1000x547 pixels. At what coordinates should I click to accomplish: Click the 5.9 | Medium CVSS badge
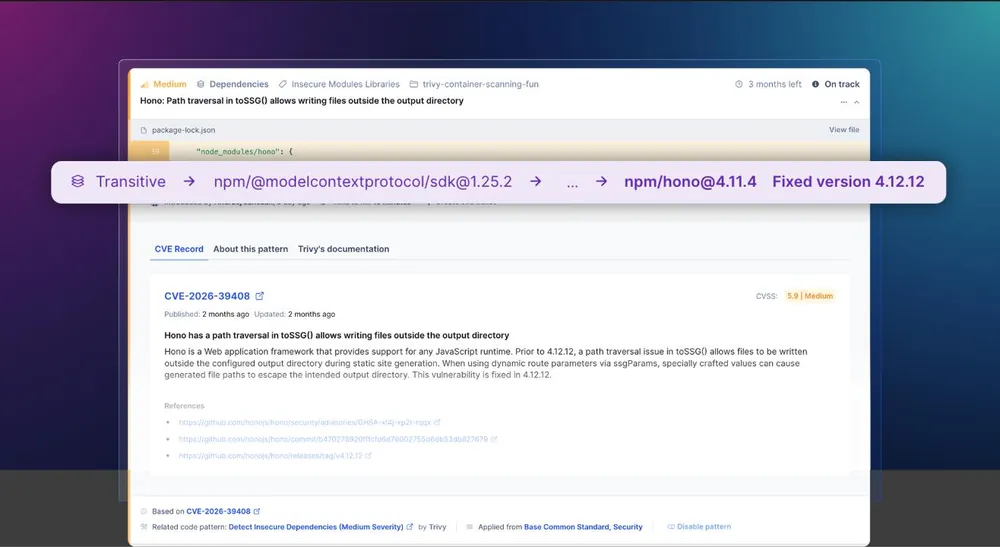pos(810,296)
